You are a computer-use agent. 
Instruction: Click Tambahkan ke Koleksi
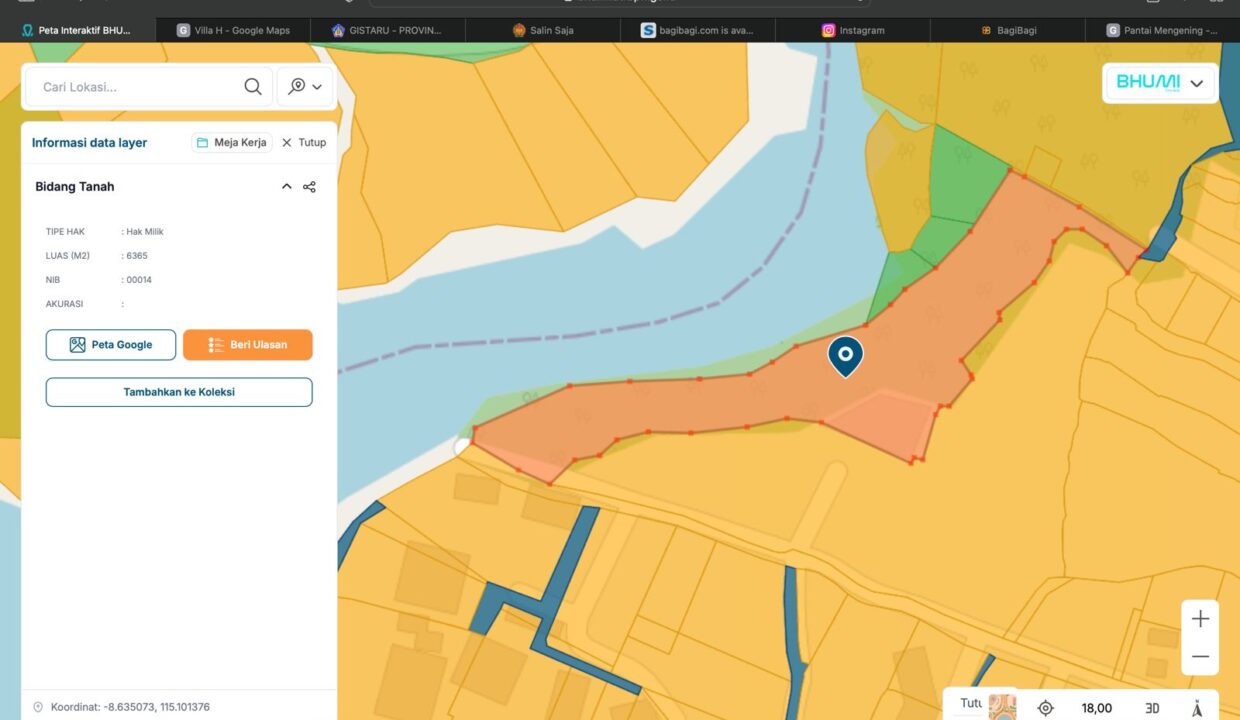pos(179,392)
